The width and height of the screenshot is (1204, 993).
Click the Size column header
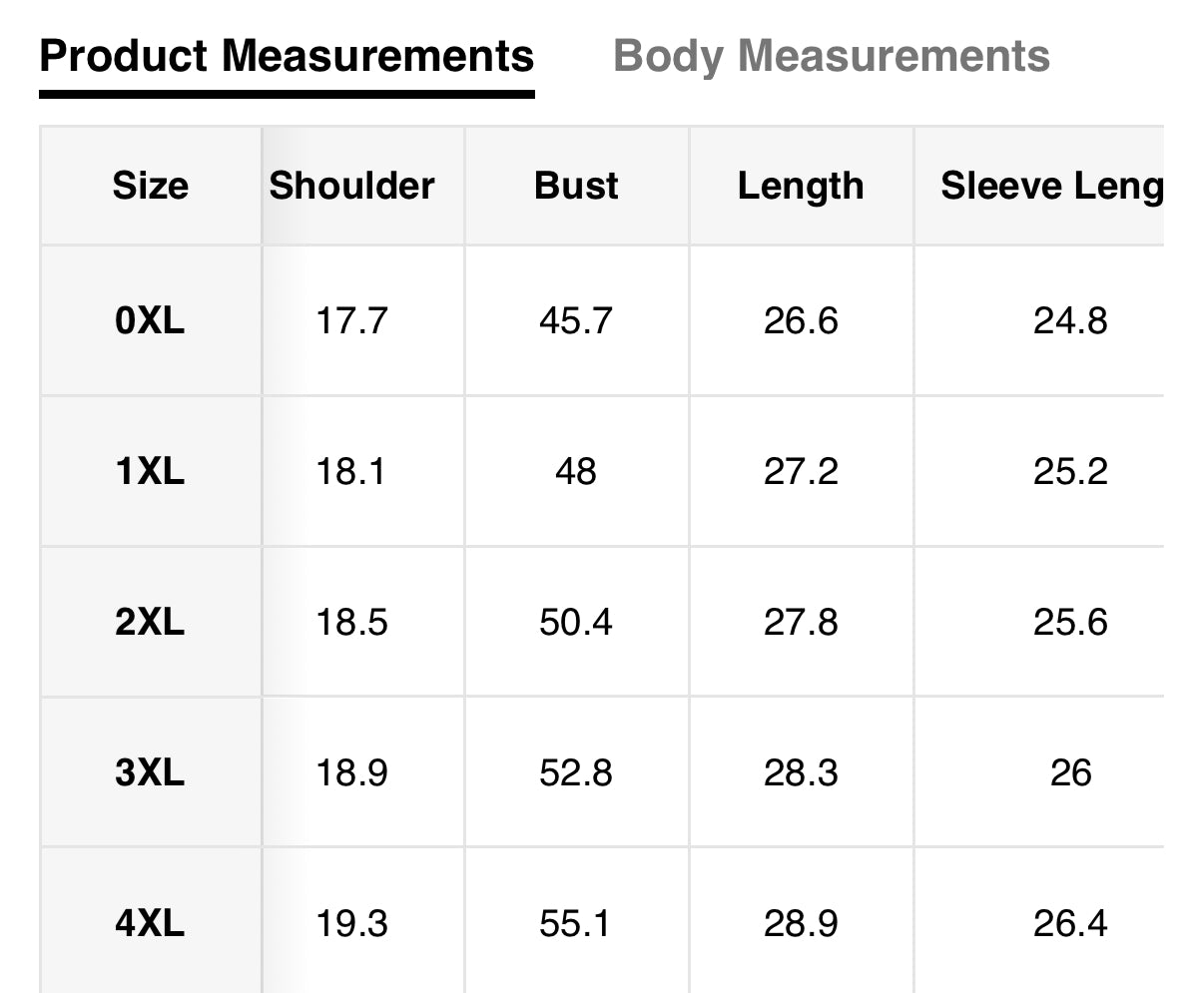(150, 186)
